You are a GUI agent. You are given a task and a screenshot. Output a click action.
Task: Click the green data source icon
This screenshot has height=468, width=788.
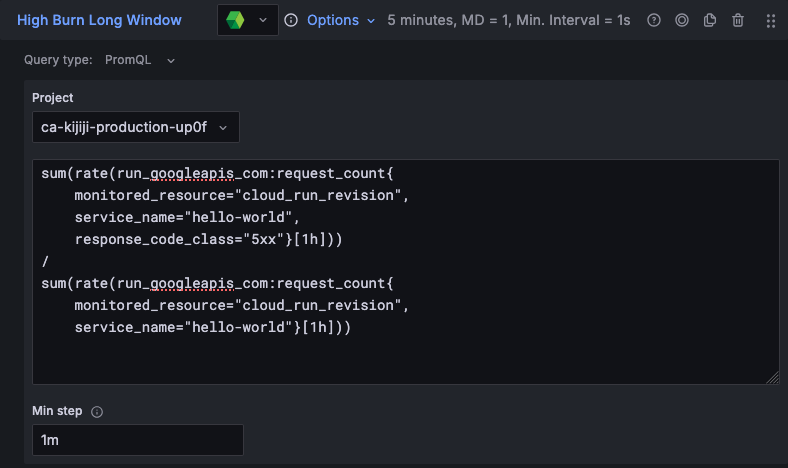pos(235,20)
